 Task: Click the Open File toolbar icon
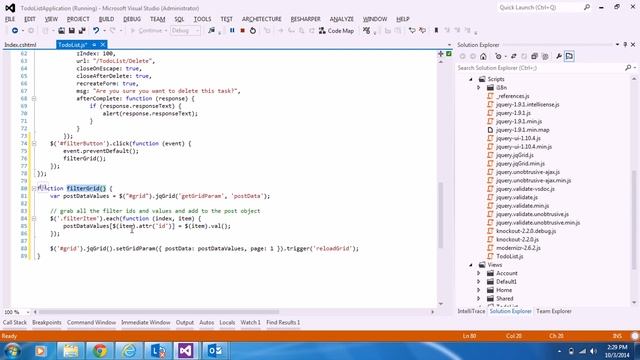tap(61, 31)
